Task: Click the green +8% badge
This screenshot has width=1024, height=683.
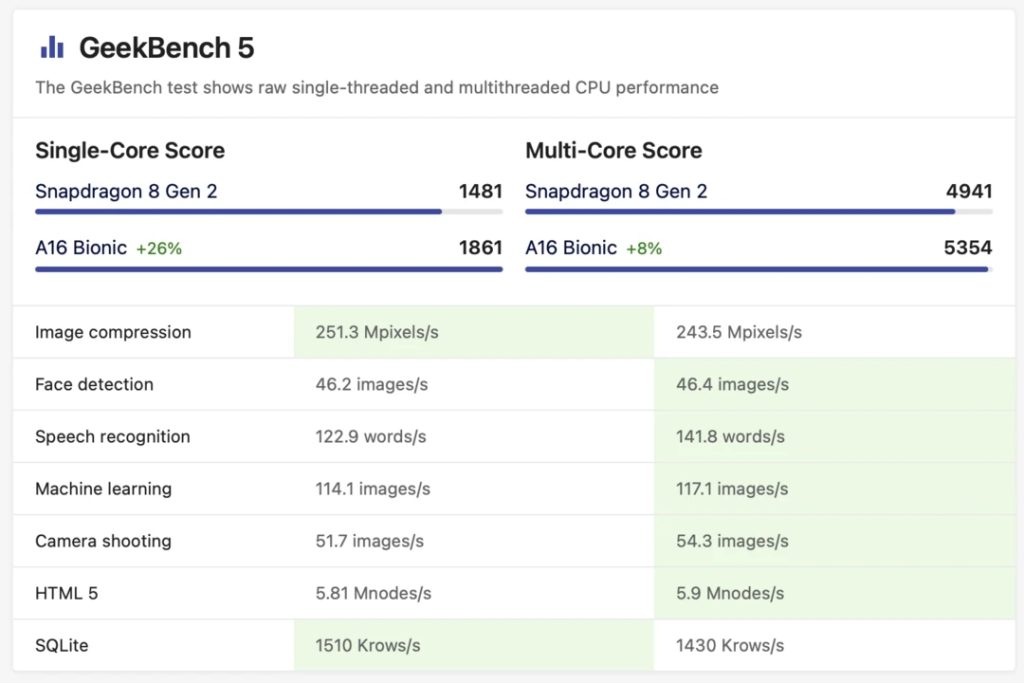Action: pyautogui.click(x=644, y=248)
